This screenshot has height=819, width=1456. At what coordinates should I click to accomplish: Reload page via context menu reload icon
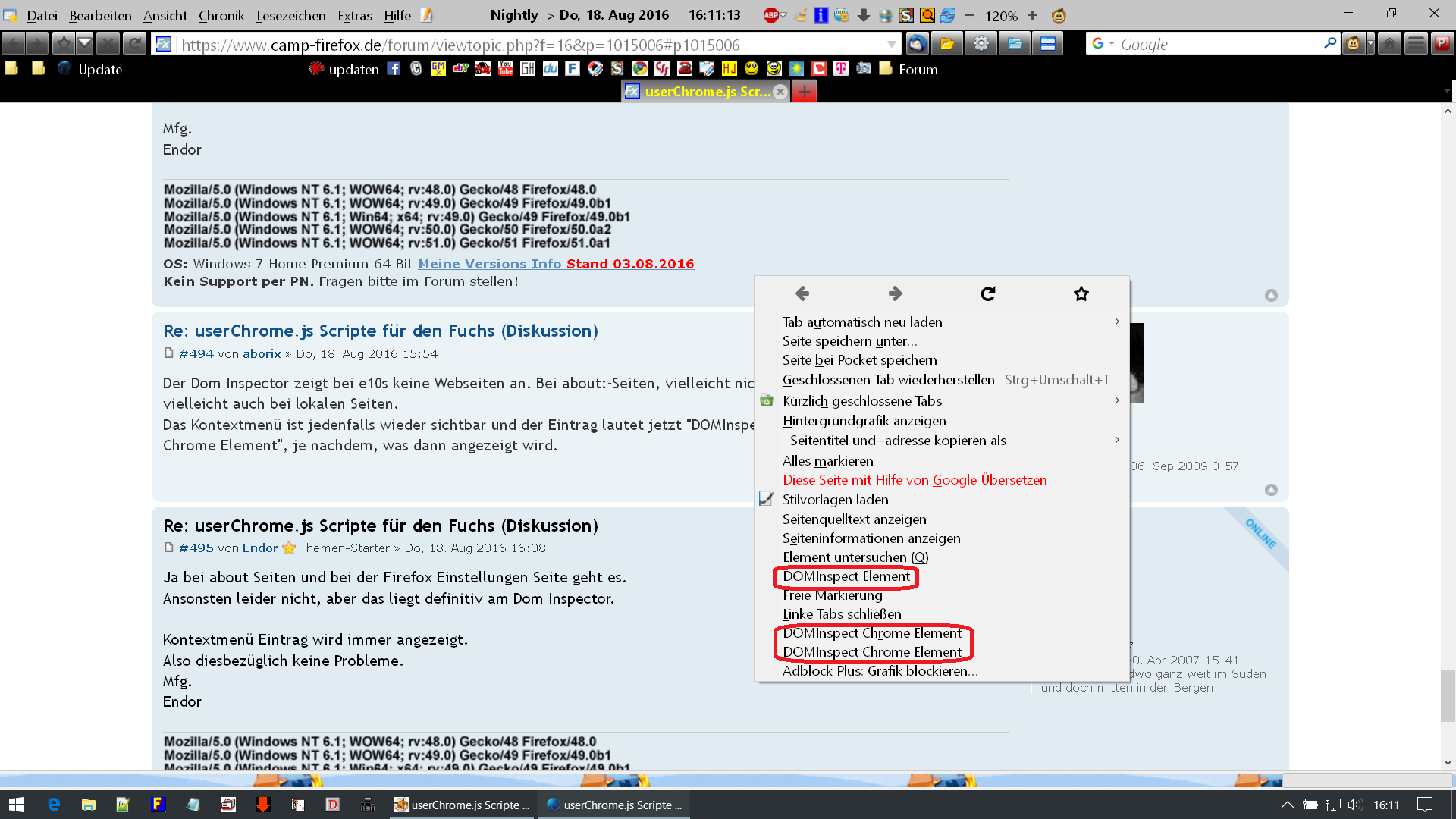(987, 293)
